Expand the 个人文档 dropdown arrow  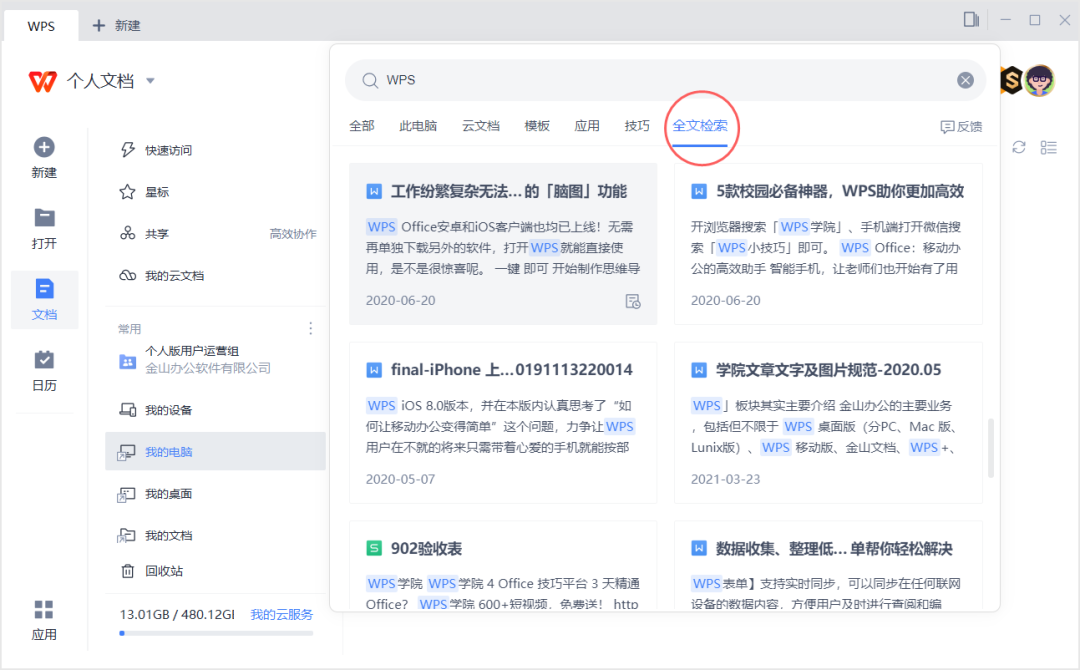pos(150,81)
